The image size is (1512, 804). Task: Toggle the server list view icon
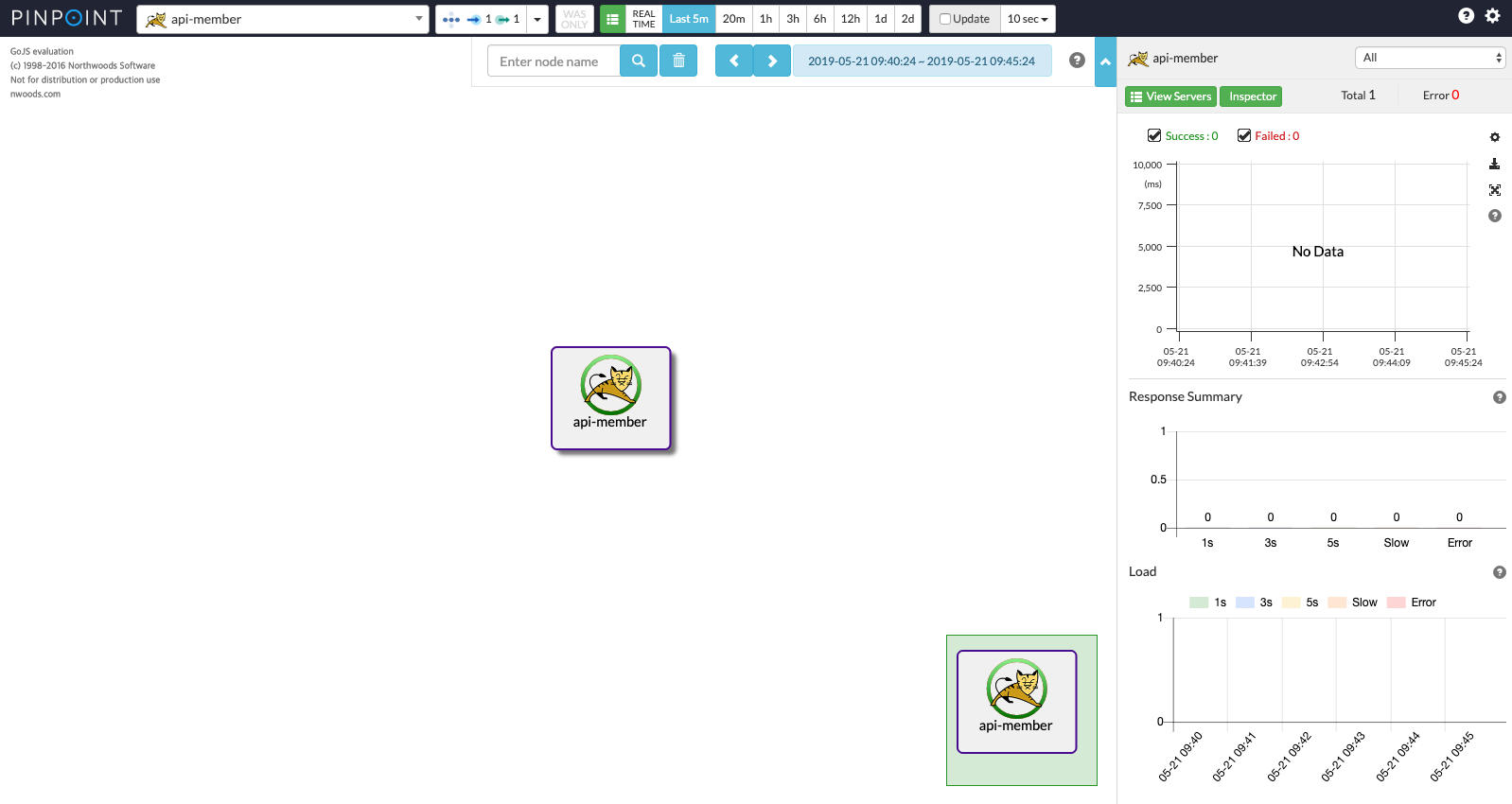[613, 19]
